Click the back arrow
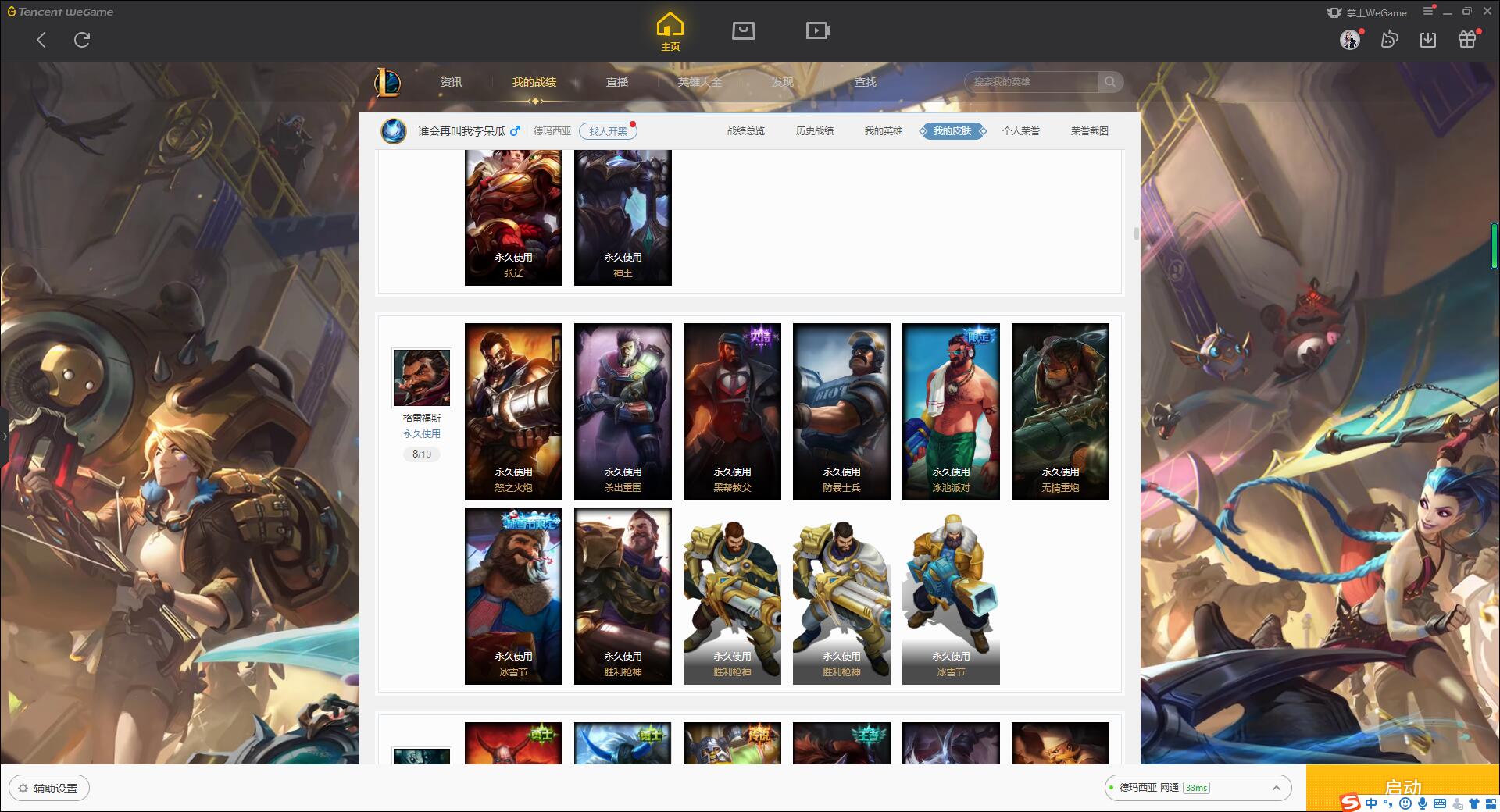The width and height of the screenshot is (1500, 812). pos(41,40)
